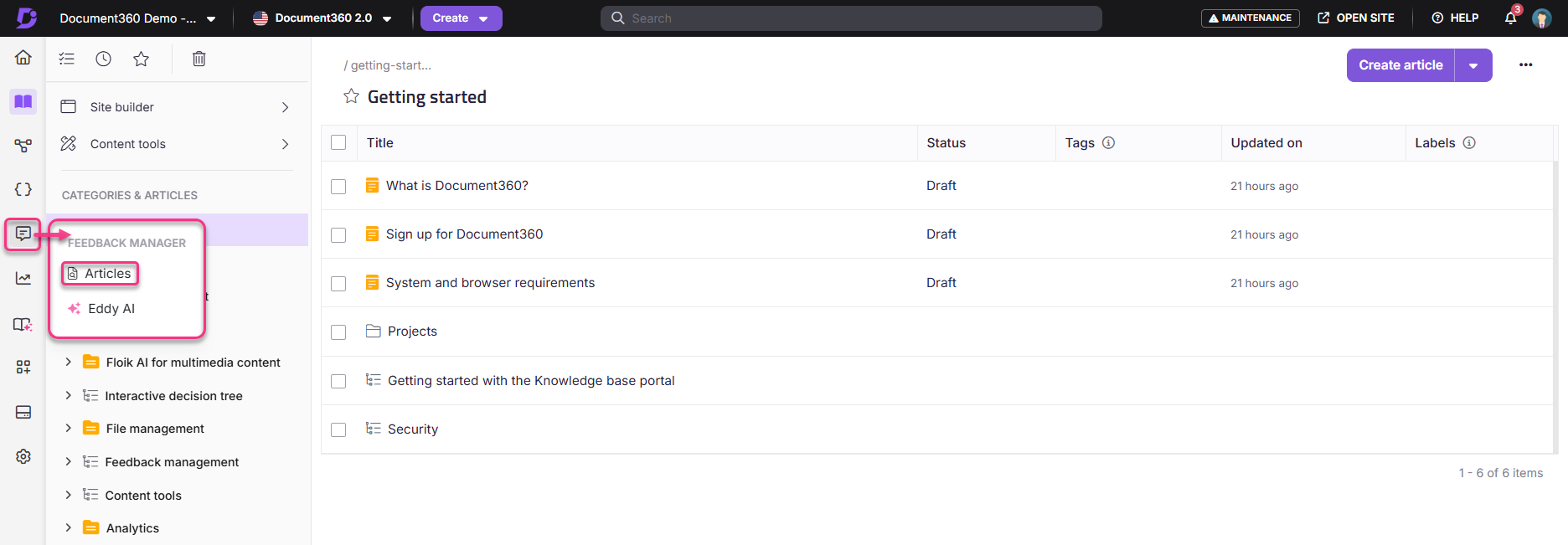The height and width of the screenshot is (545, 1568).
Task: Open the Settings gear in sidebar
Action: (x=23, y=456)
